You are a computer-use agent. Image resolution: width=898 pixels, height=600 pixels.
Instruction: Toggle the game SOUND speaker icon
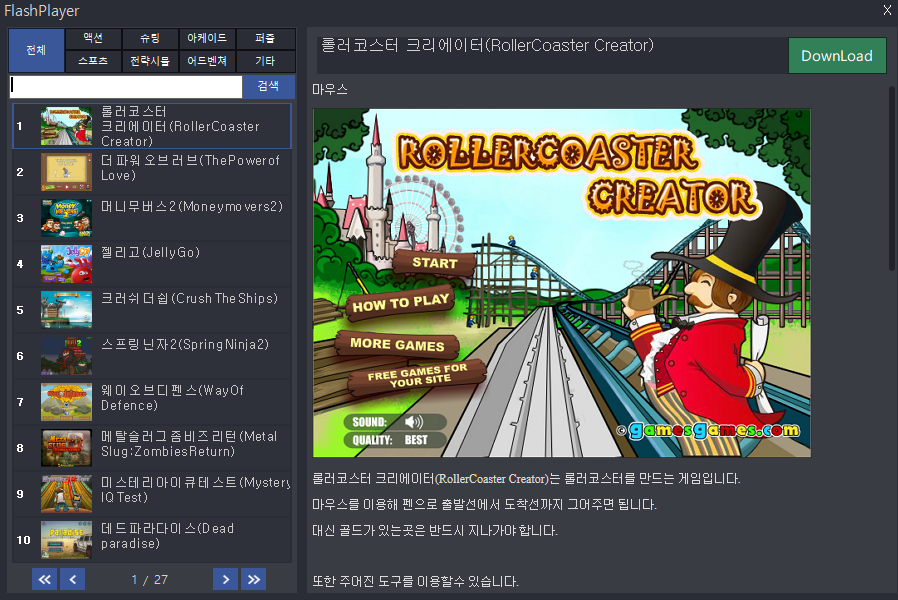click(x=413, y=422)
